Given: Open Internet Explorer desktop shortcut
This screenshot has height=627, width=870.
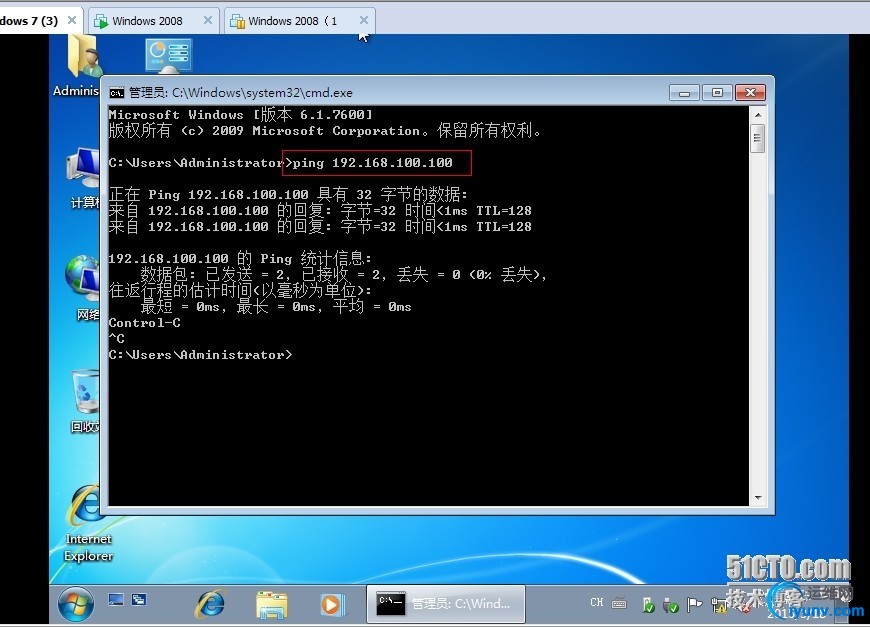Looking at the screenshot, I should pos(87,523).
